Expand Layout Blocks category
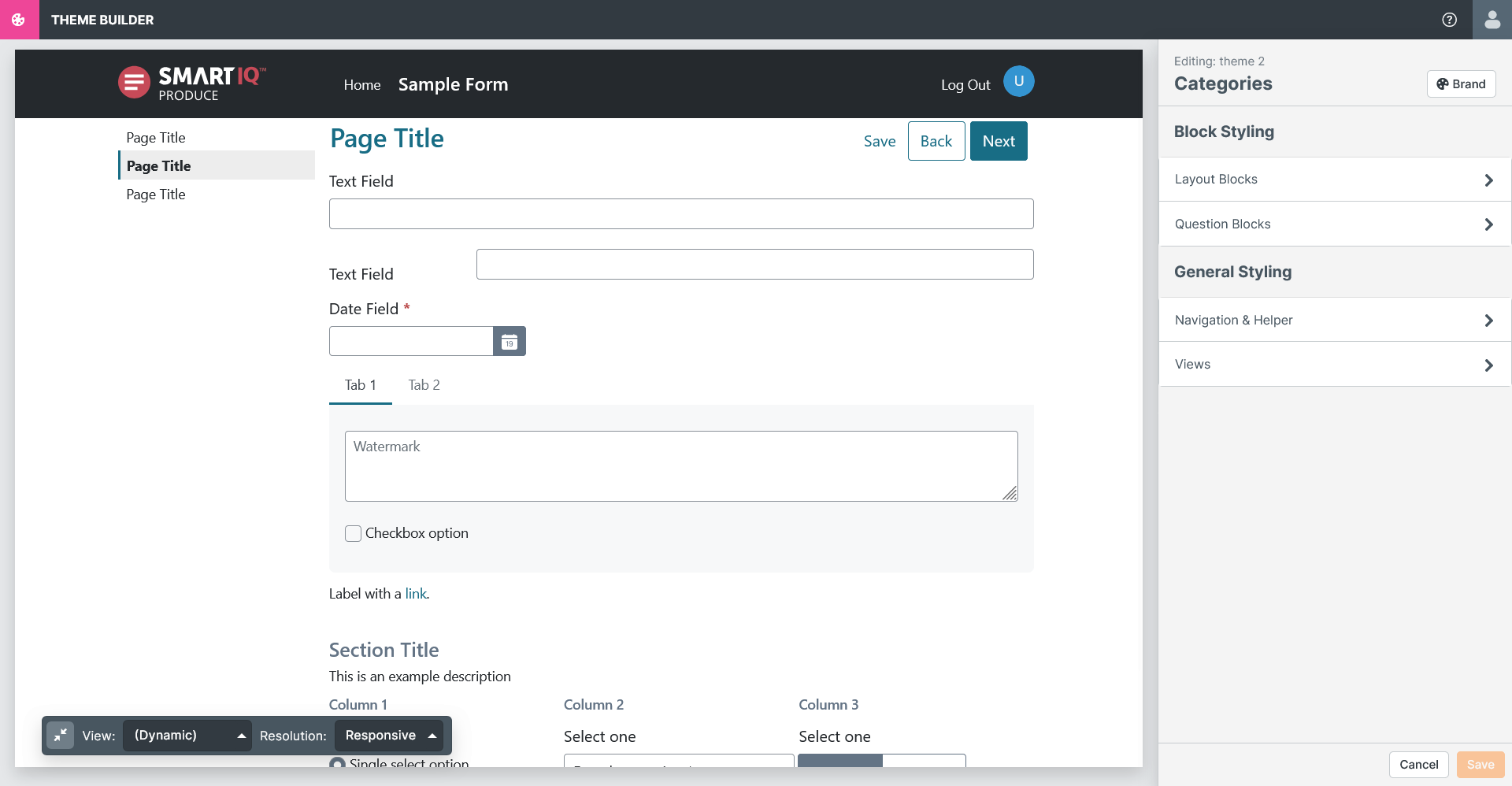Image resolution: width=1512 pixels, height=786 pixels. (x=1335, y=180)
